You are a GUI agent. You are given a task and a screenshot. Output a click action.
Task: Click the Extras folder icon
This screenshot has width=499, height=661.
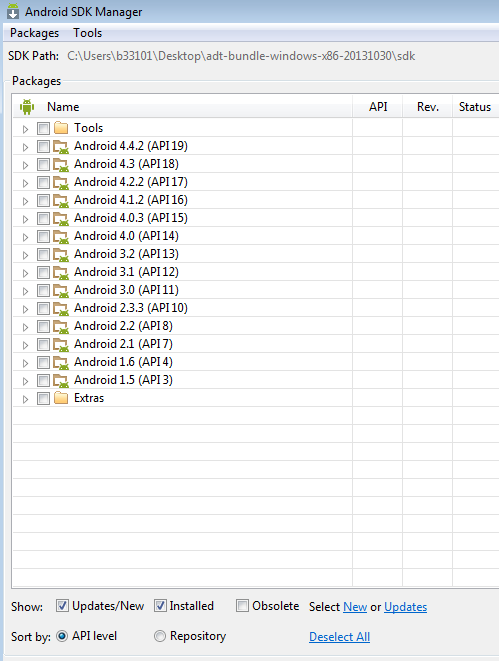pyautogui.click(x=61, y=398)
